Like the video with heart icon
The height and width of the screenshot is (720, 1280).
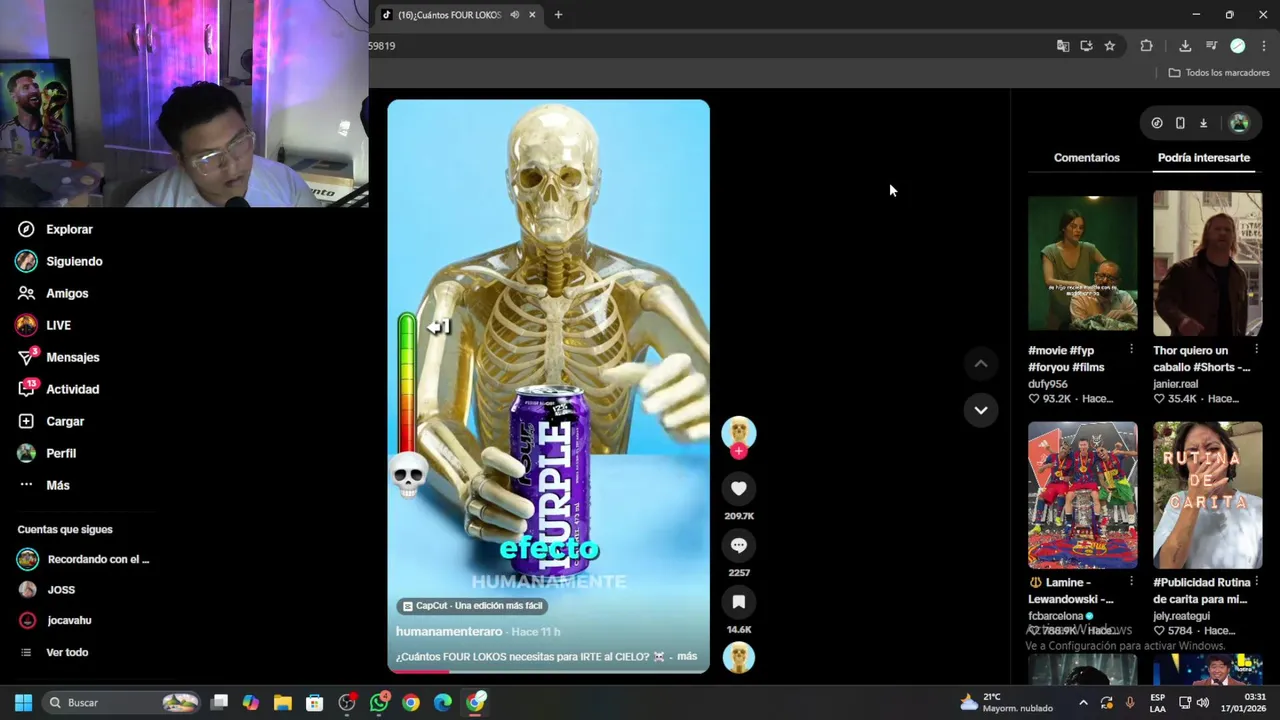tap(739, 488)
